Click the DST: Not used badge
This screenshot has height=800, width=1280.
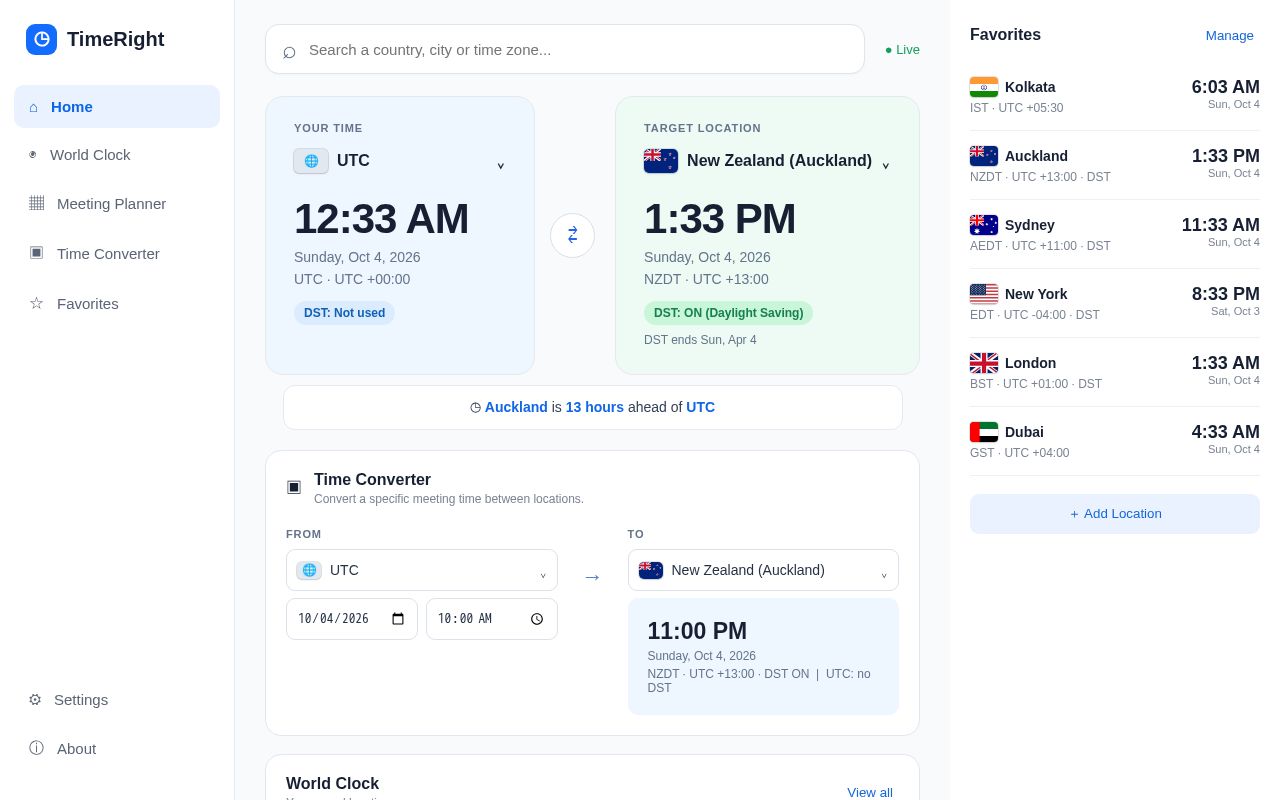(x=344, y=313)
